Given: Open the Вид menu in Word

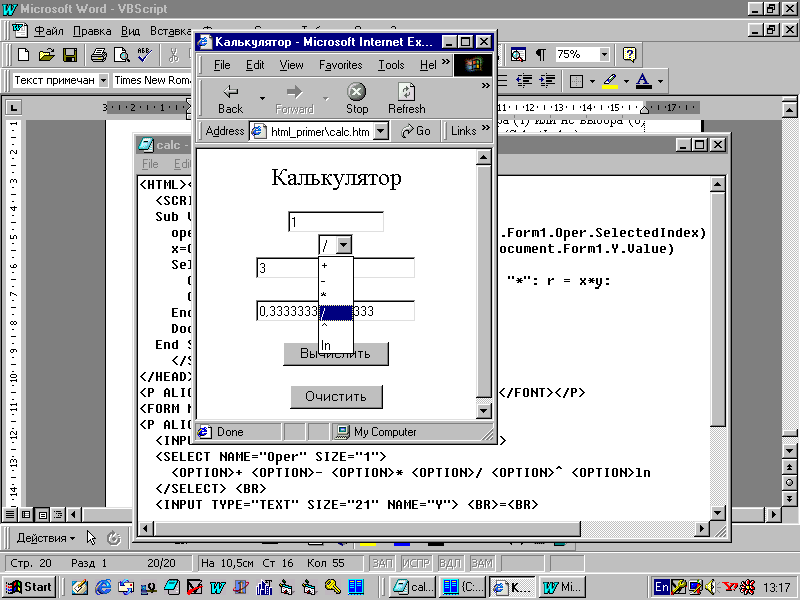Looking at the screenshot, I should point(130,31).
